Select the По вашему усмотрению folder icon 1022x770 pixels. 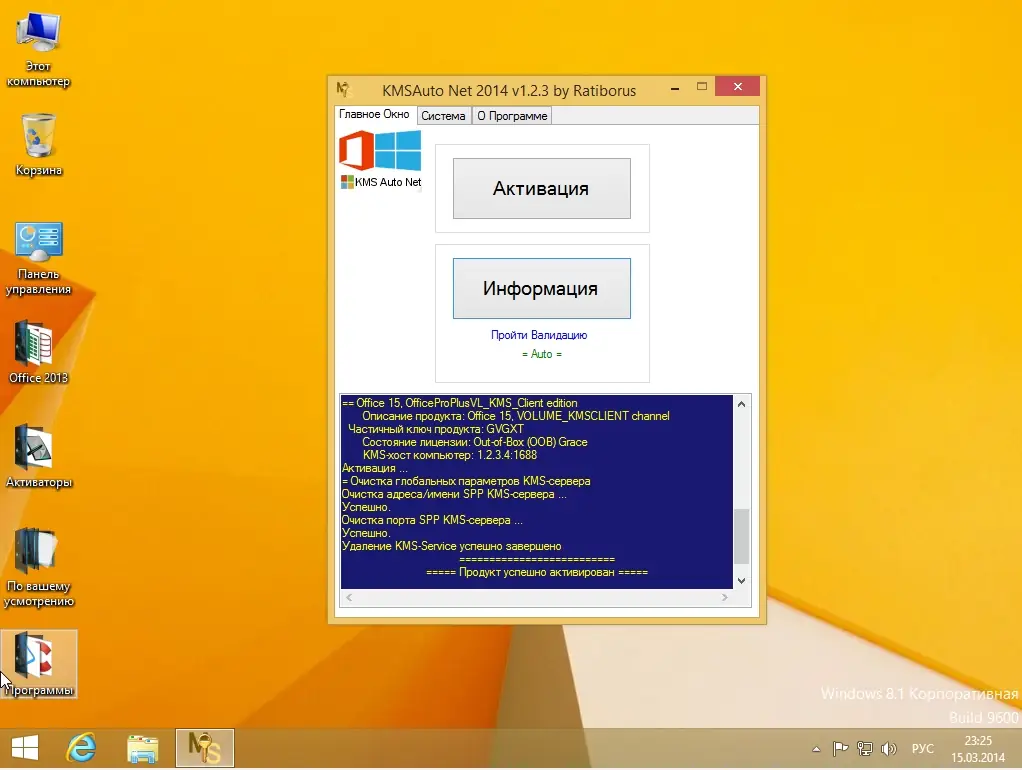[38, 567]
